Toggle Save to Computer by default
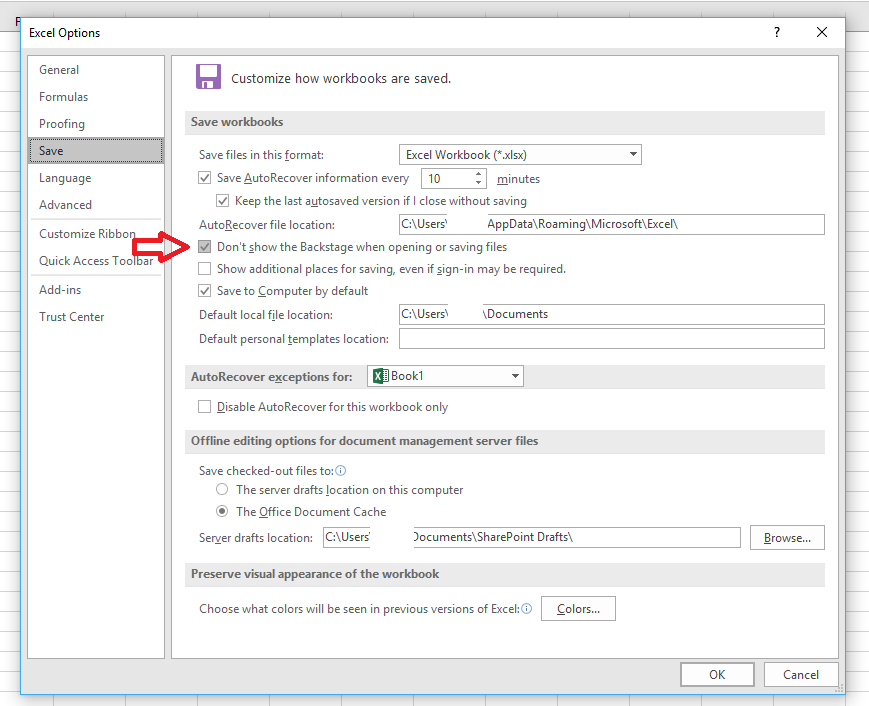The width and height of the screenshot is (869, 706). (205, 290)
